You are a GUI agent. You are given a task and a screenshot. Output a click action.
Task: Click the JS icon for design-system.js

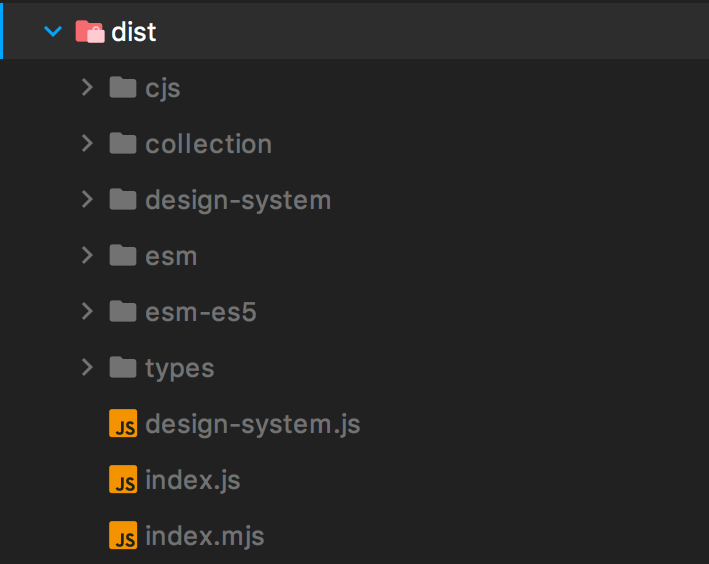[x=123, y=423]
